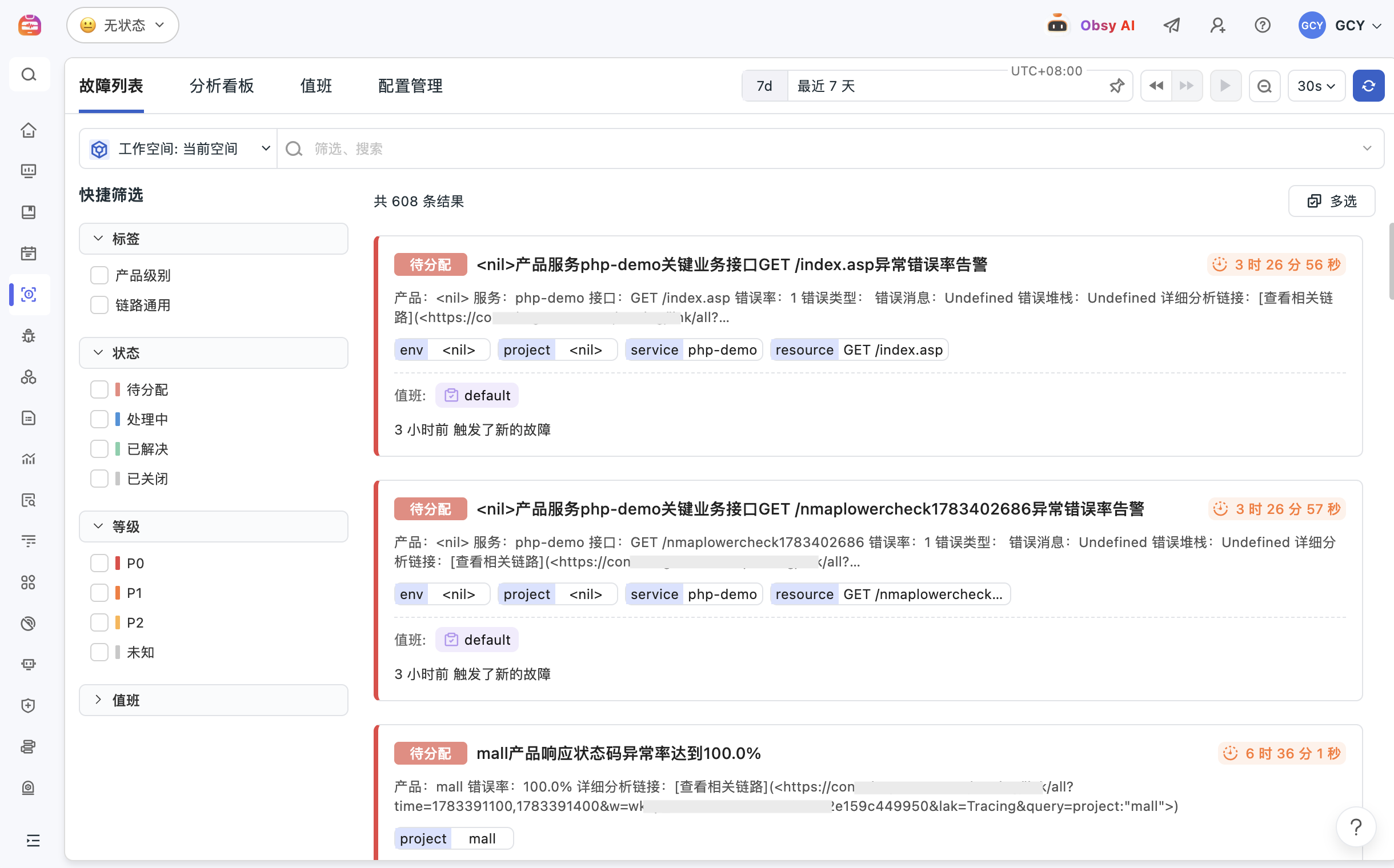Click the app logo at top left
The image size is (1394, 868).
(x=29, y=25)
